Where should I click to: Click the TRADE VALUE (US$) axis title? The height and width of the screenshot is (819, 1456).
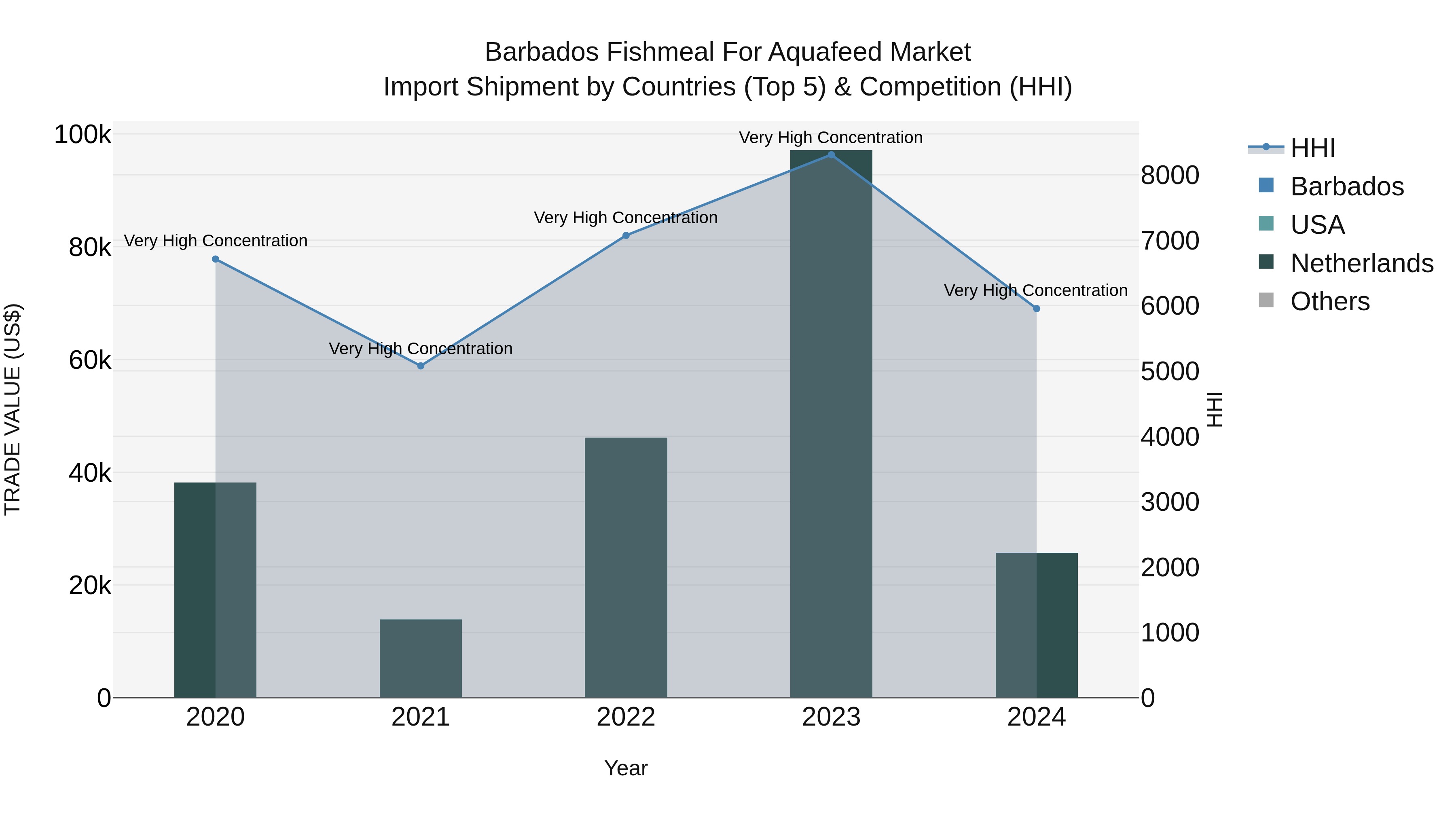tap(13, 410)
